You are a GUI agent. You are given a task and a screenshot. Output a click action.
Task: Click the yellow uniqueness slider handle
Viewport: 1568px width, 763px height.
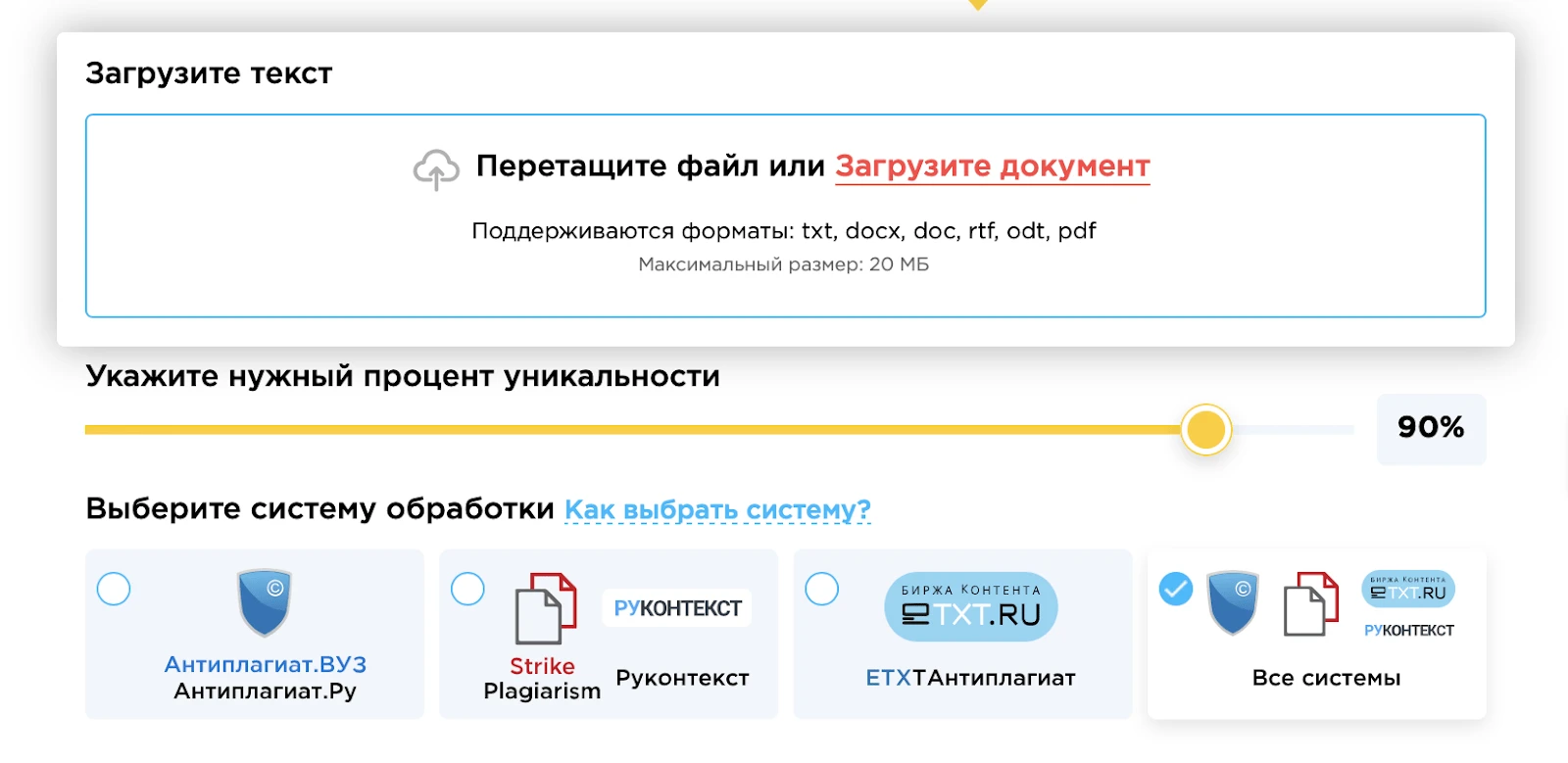[x=1205, y=430]
